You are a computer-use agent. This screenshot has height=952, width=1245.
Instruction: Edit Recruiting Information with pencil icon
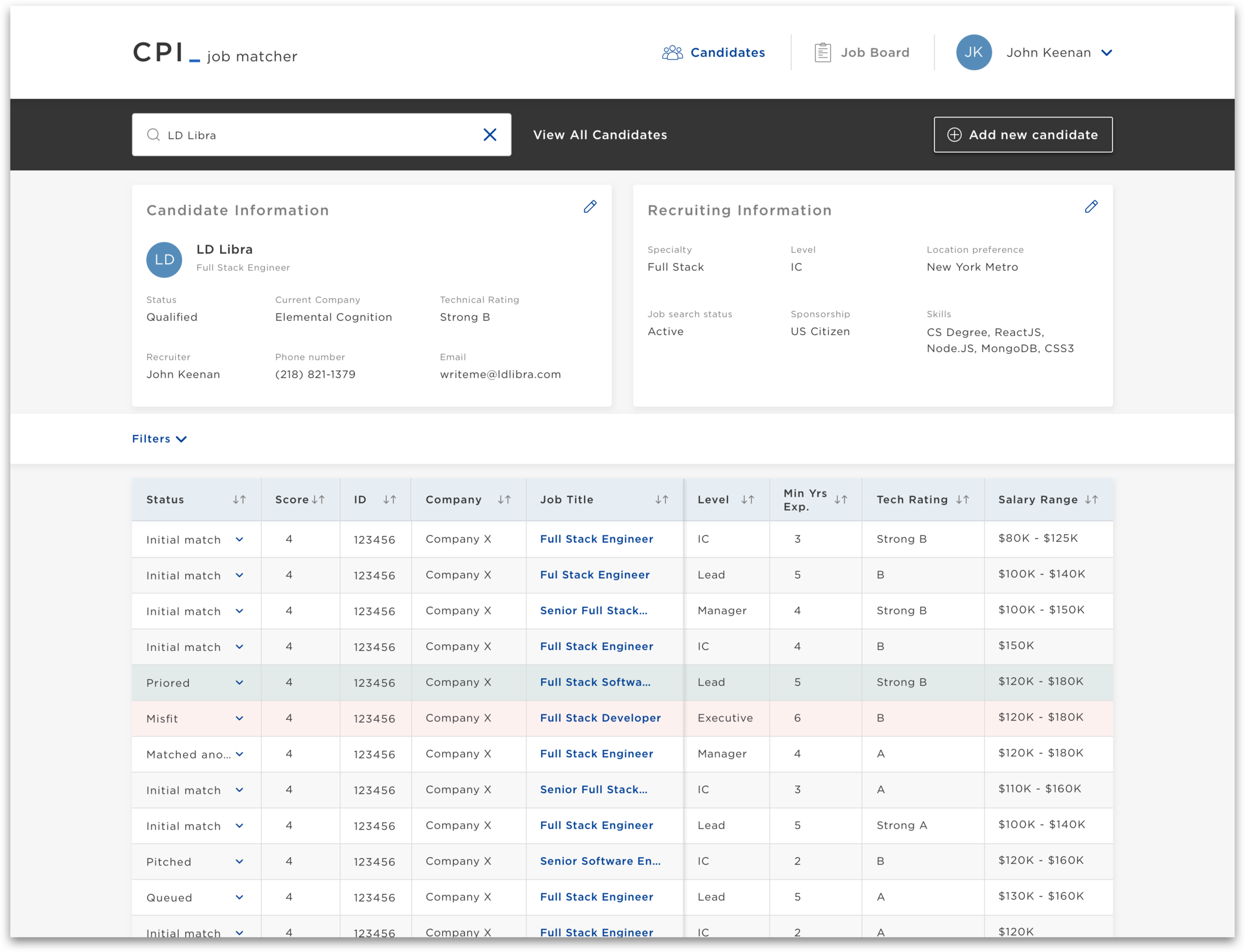[x=1091, y=207]
